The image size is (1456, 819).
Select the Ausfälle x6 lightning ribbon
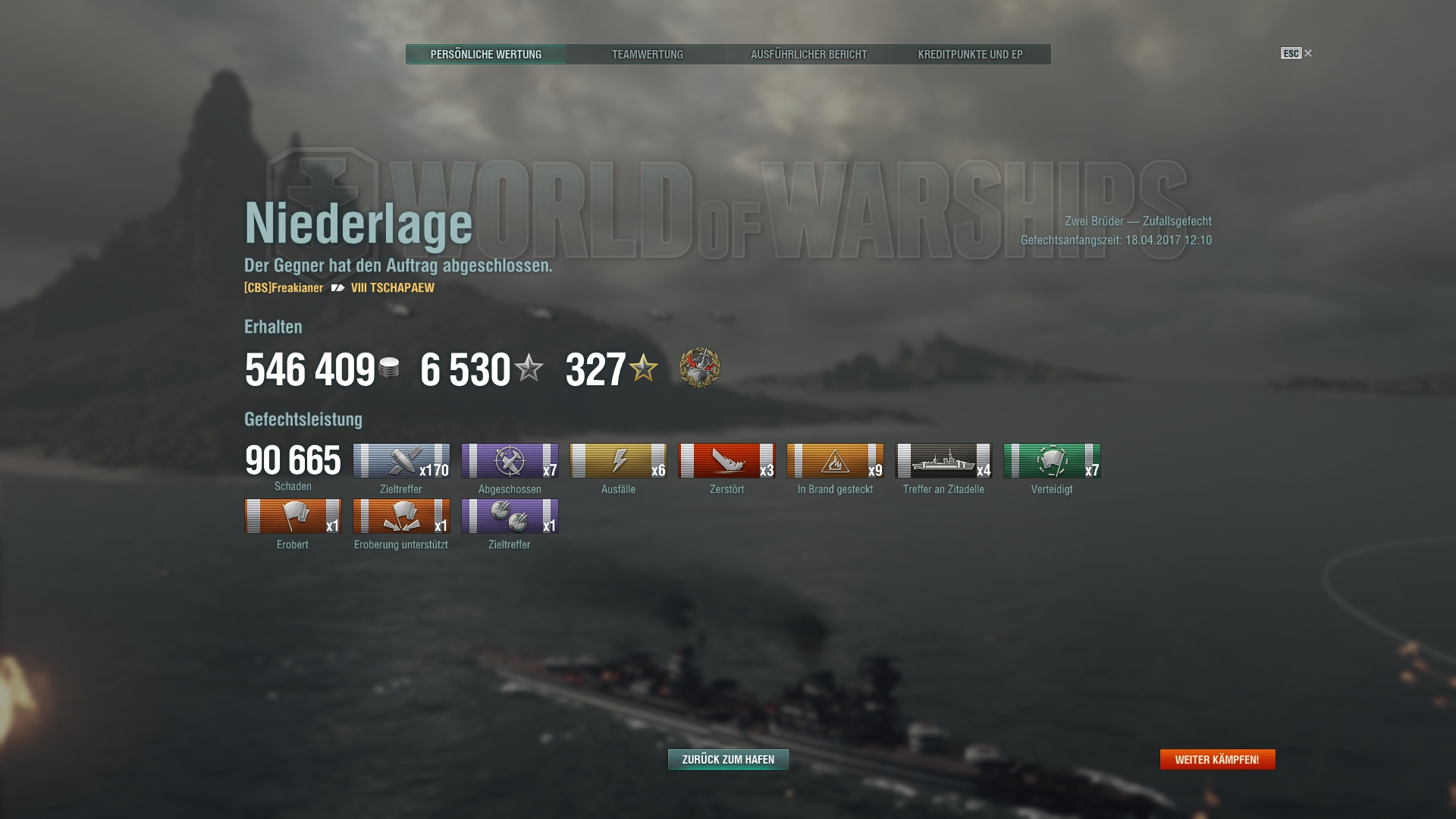coord(618,461)
